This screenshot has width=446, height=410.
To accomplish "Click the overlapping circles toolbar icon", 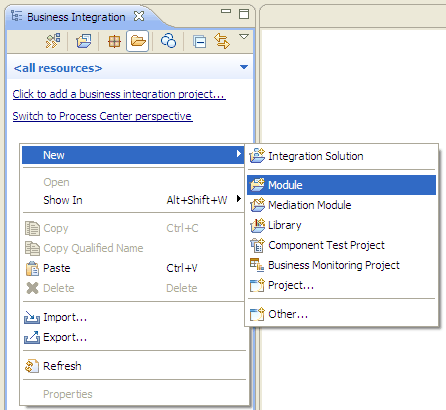I will coord(168,41).
